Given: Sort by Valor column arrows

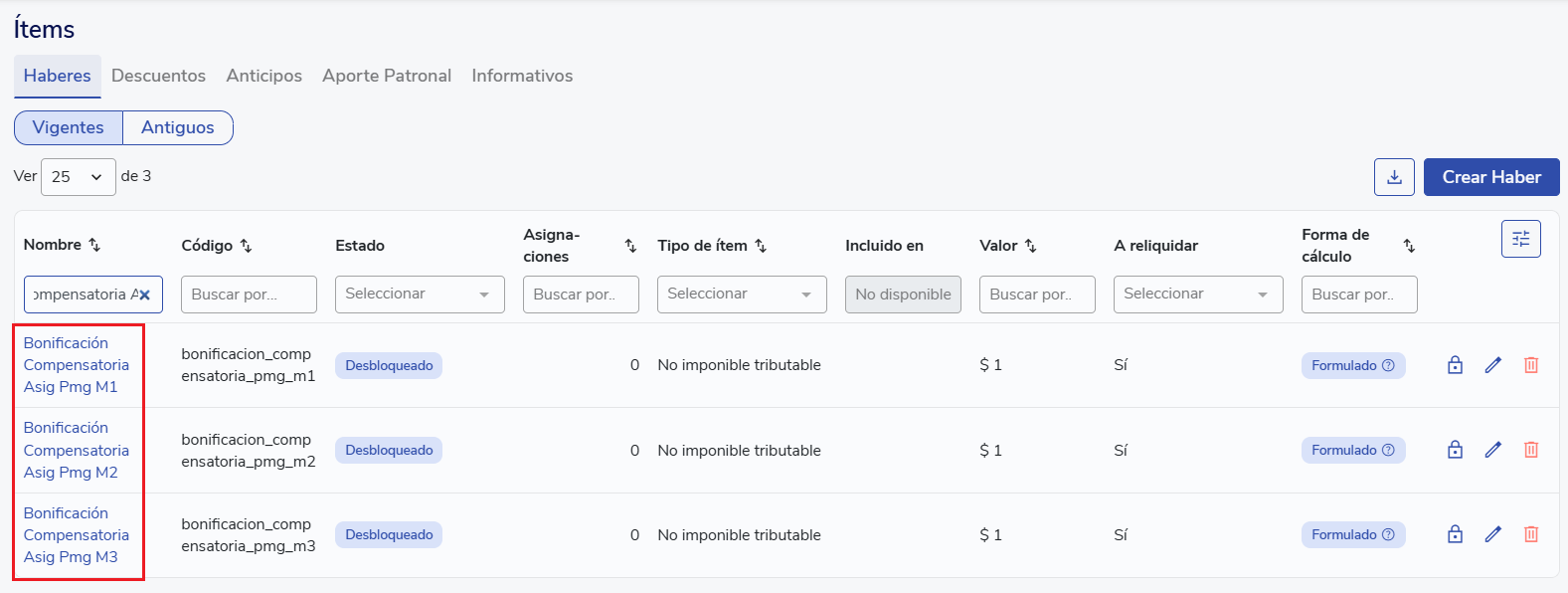Looking at the screenshot, I should click(x=1031, y=246).
